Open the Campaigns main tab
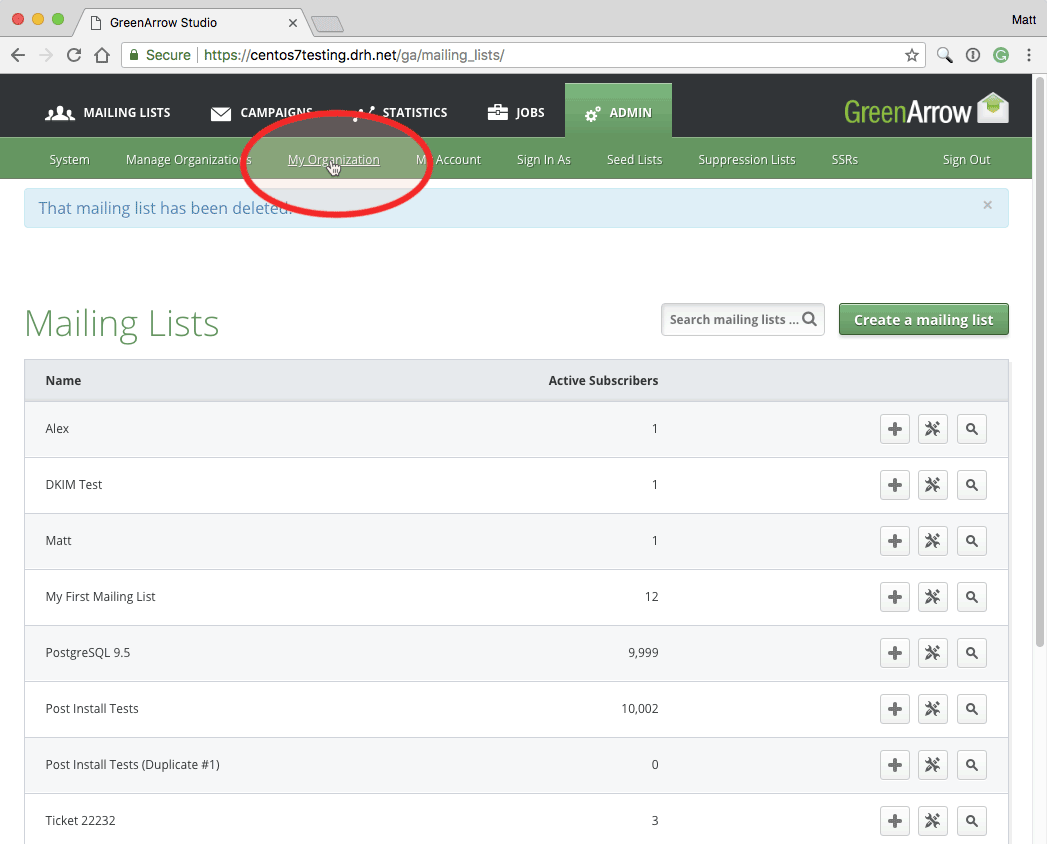 (x=262, y=113)
